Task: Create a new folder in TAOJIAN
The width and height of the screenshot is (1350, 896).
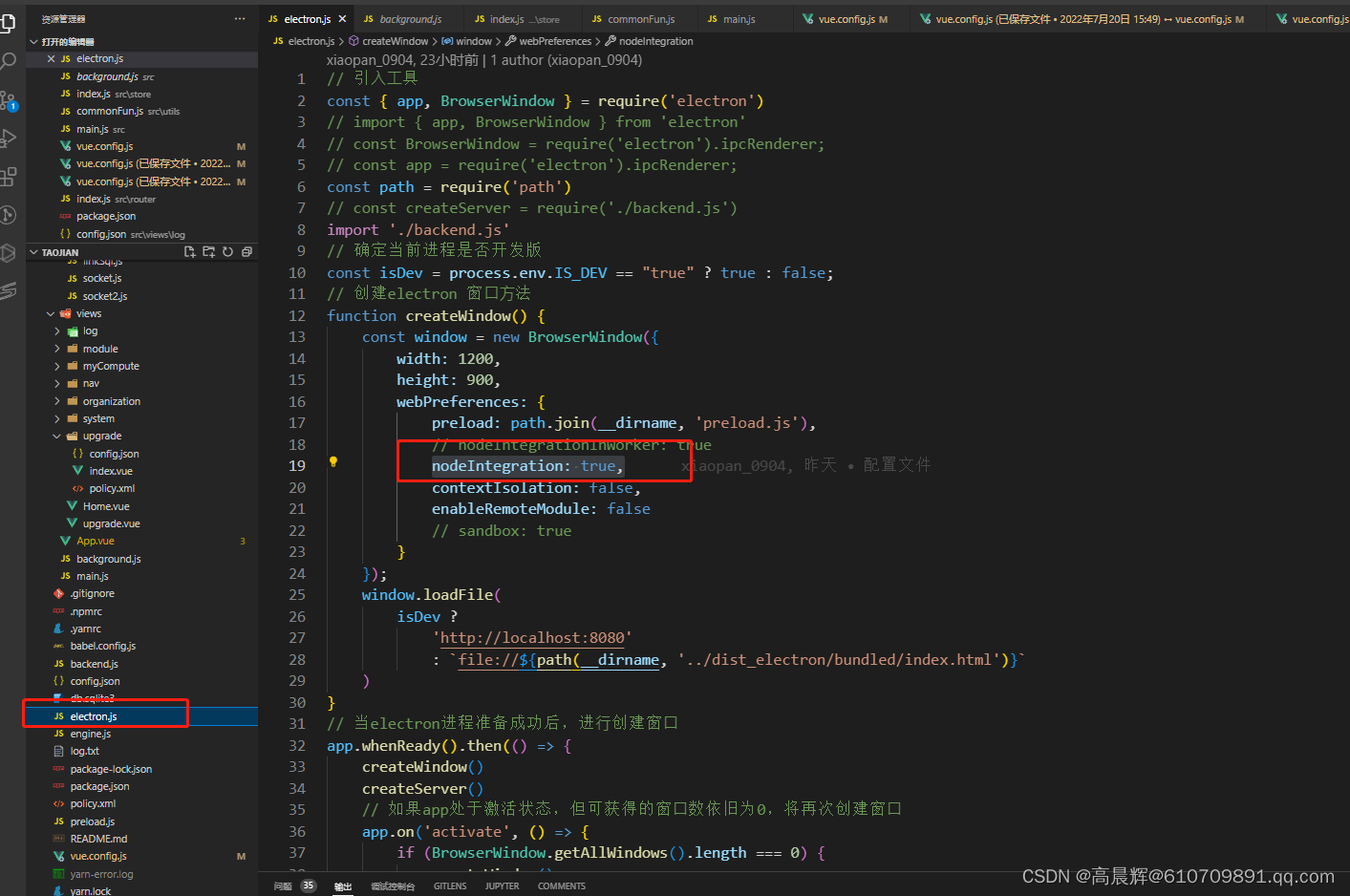Action: coord(208,251)
